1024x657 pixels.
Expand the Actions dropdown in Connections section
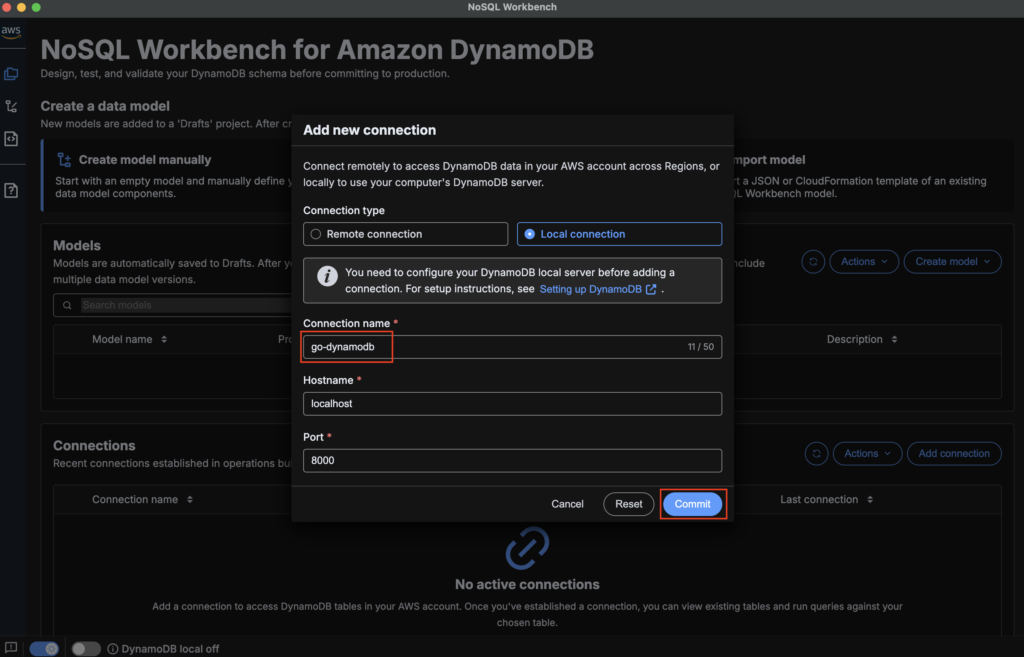tap(866, 454)
